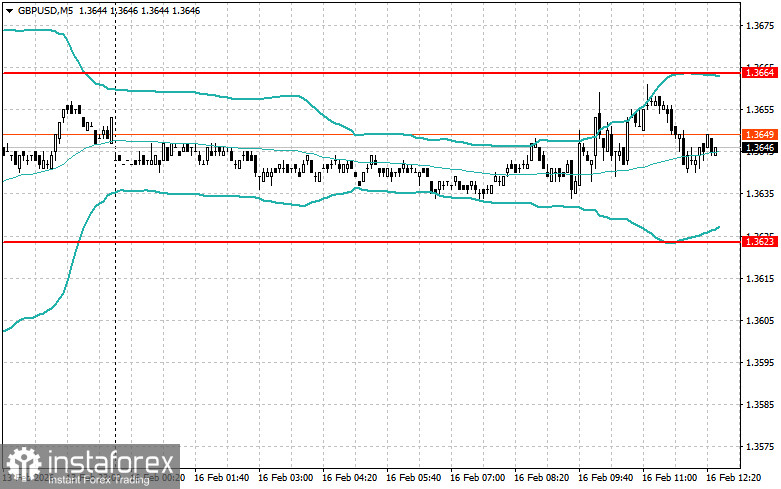Select the 1.3649 orange level price label
The image size is (781, 489).
coord(760,134)
